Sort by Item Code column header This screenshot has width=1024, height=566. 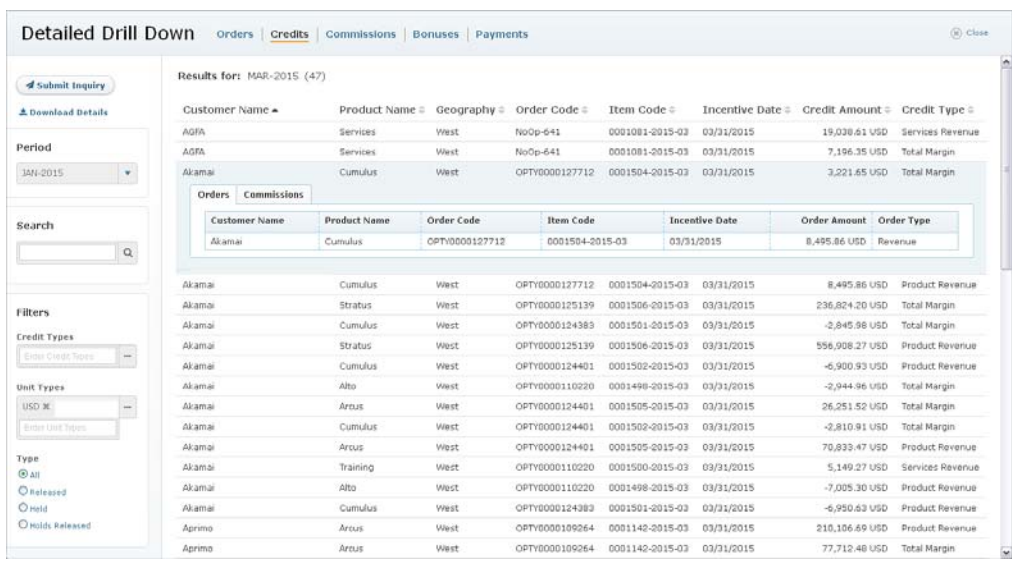[x=641, y=110]
